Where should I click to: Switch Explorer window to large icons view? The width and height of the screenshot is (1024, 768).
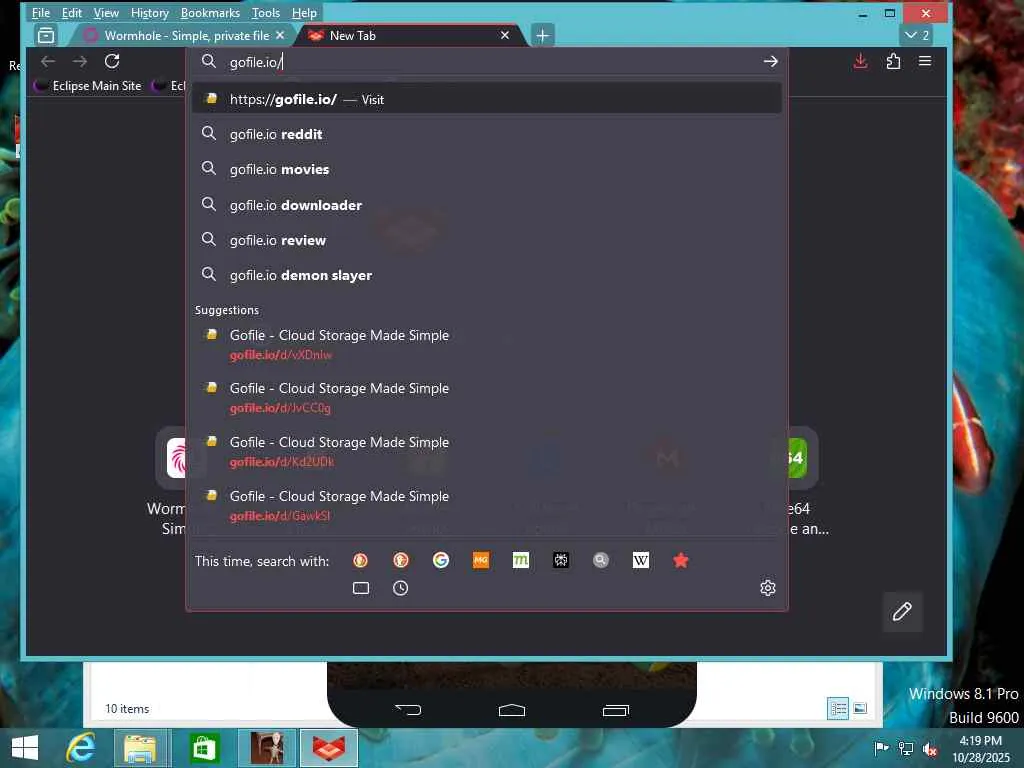(860, 709)
